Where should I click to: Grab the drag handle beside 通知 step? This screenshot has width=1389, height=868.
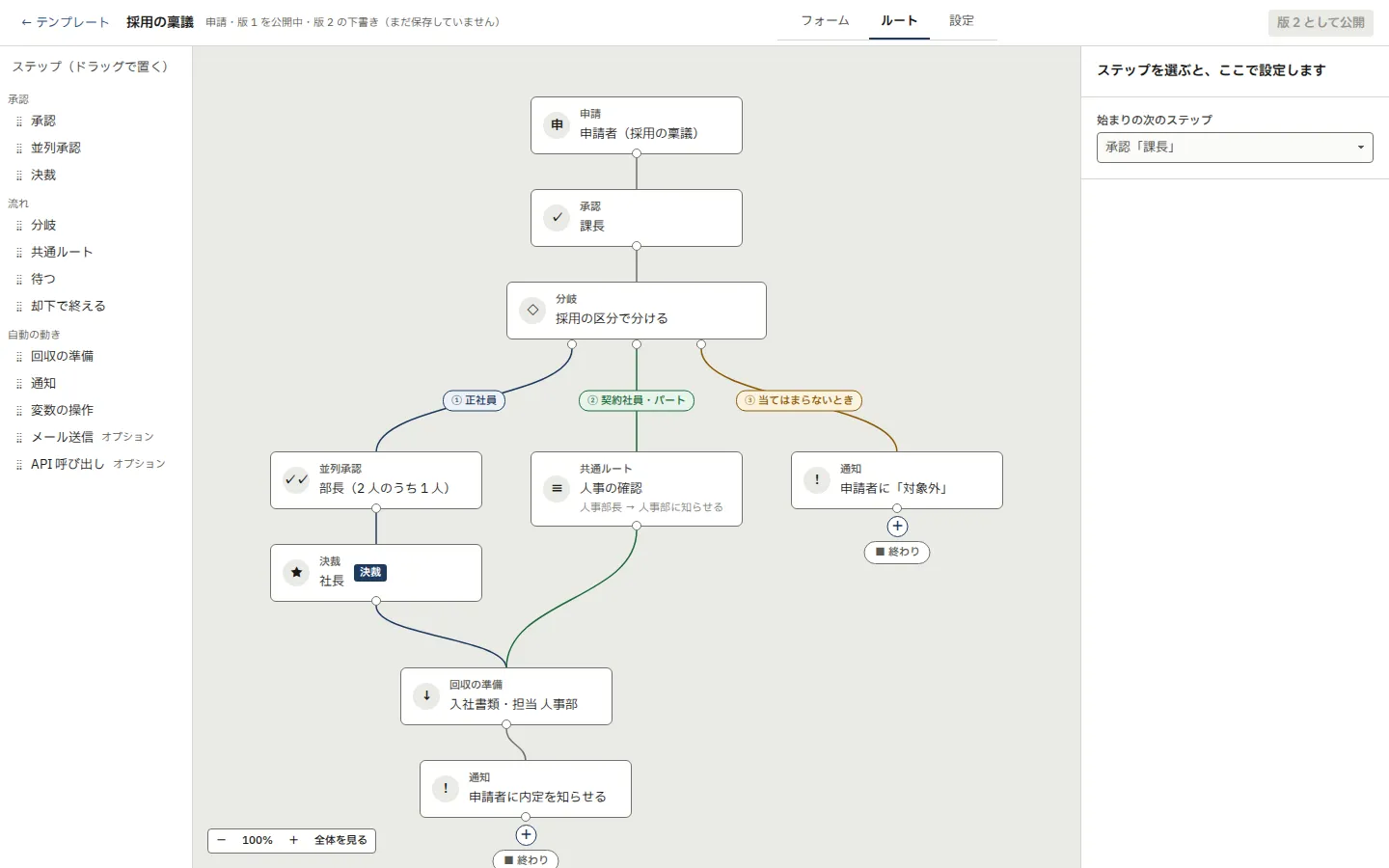18,384
